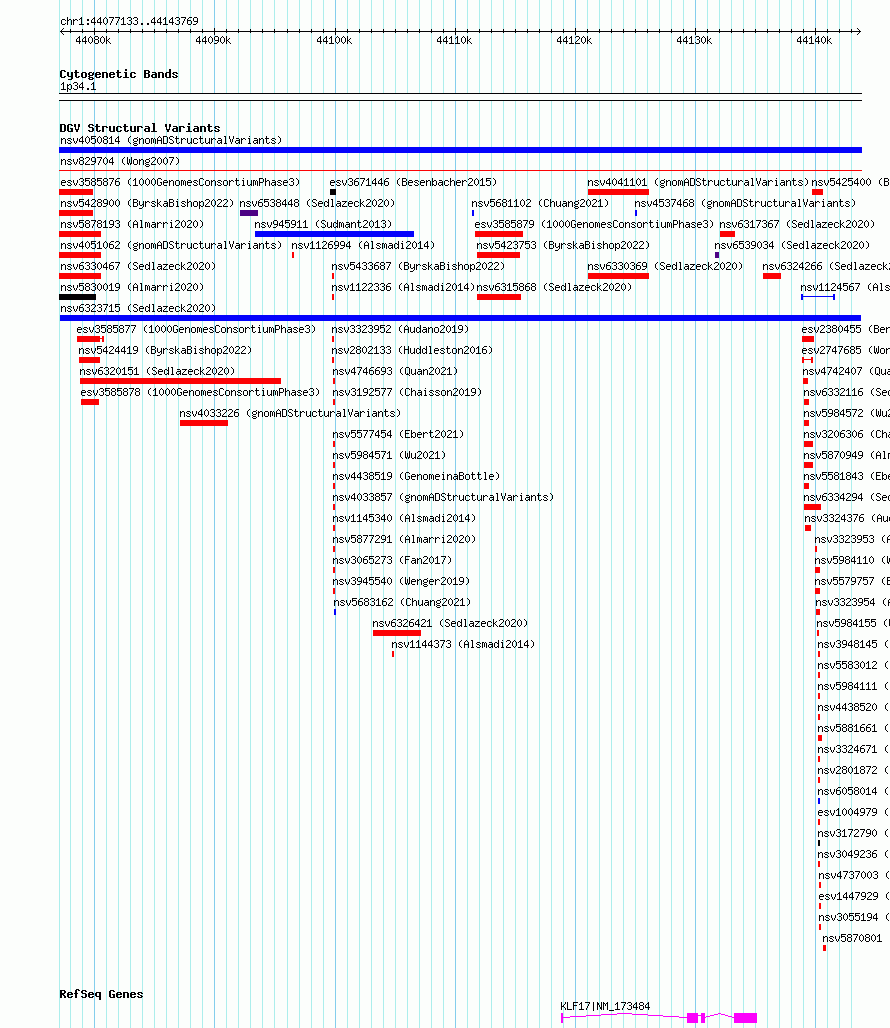This screenshot has height=1028, width=890.
Task: Open nsv5433687 (ByrskaBishop2022) label
Action: [x=418, y=266]
